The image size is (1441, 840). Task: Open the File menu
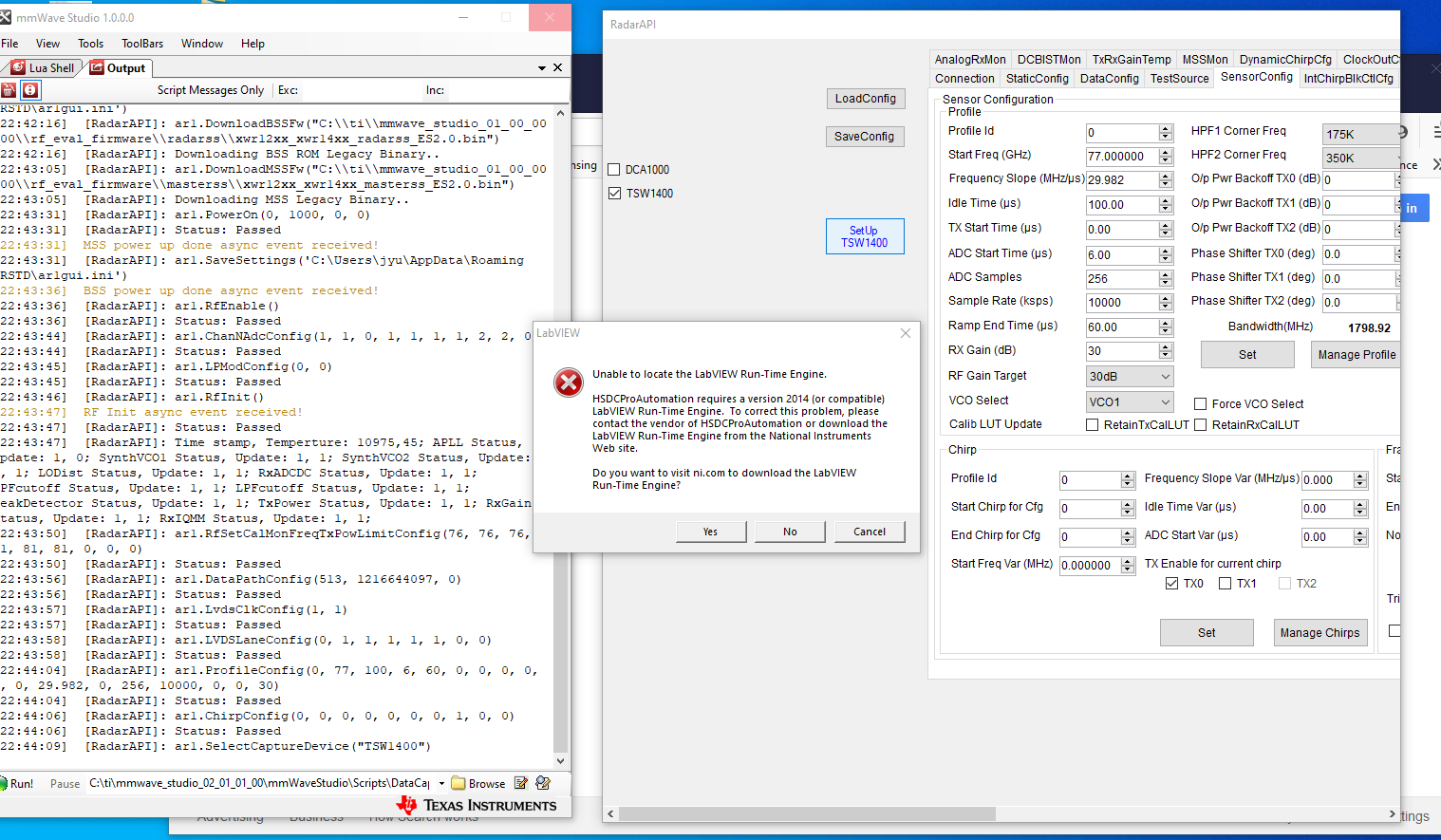point(10,44)
